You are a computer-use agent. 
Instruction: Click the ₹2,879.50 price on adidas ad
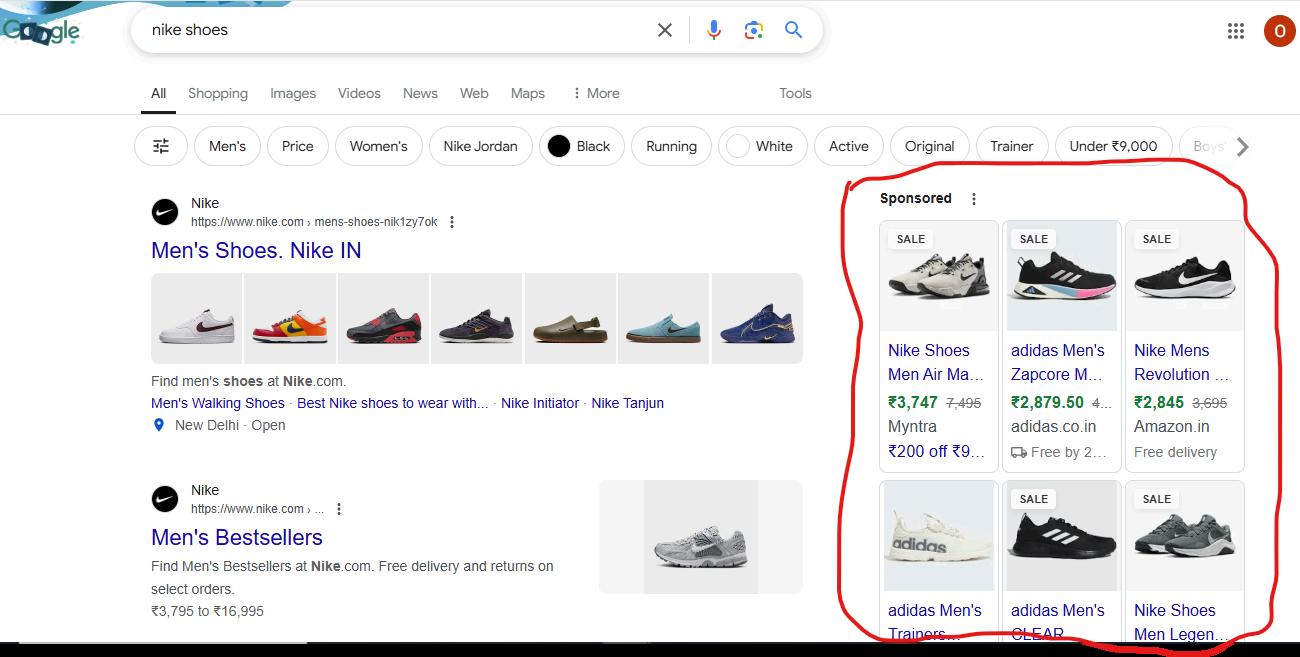tap(1047, 402)
